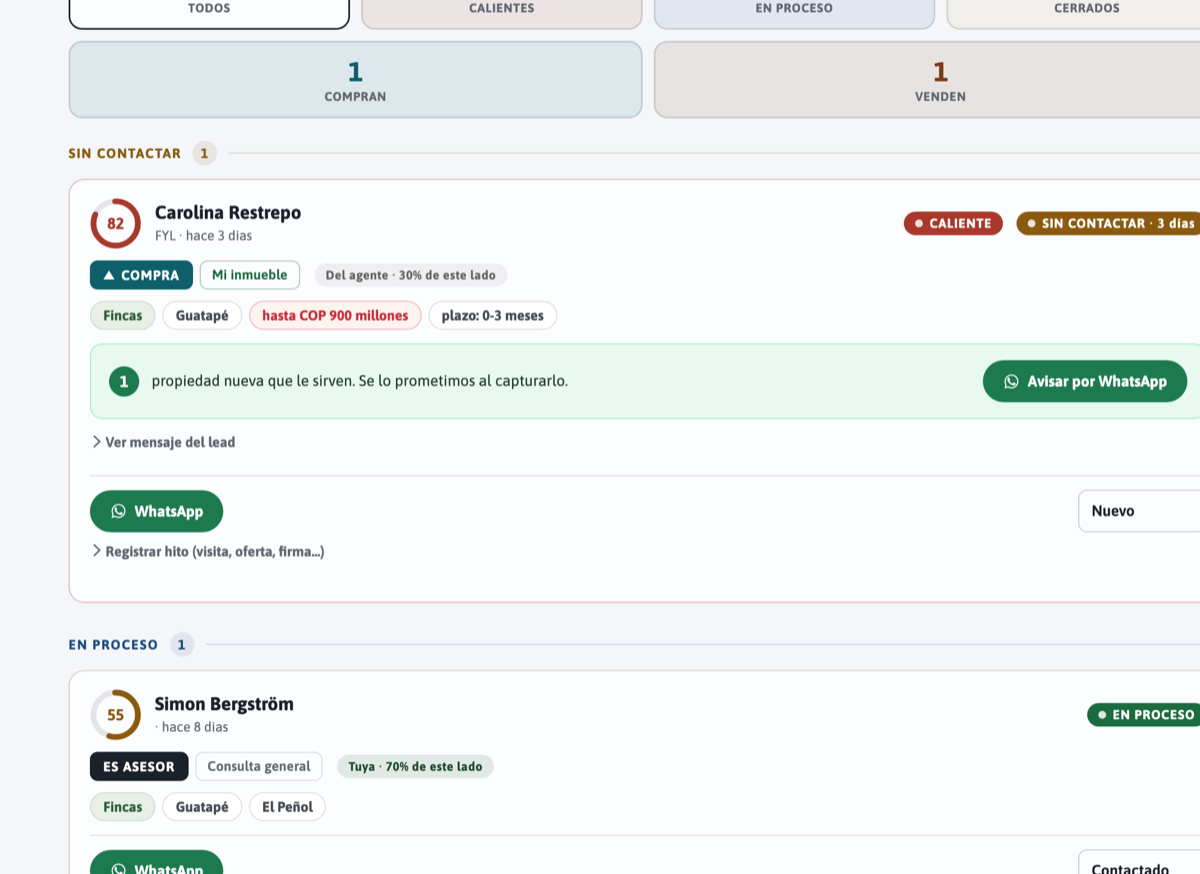Click the Guatapé chip on Carolina's card
This screenshot has width=1200, height=874.
[x=202, y=316]
